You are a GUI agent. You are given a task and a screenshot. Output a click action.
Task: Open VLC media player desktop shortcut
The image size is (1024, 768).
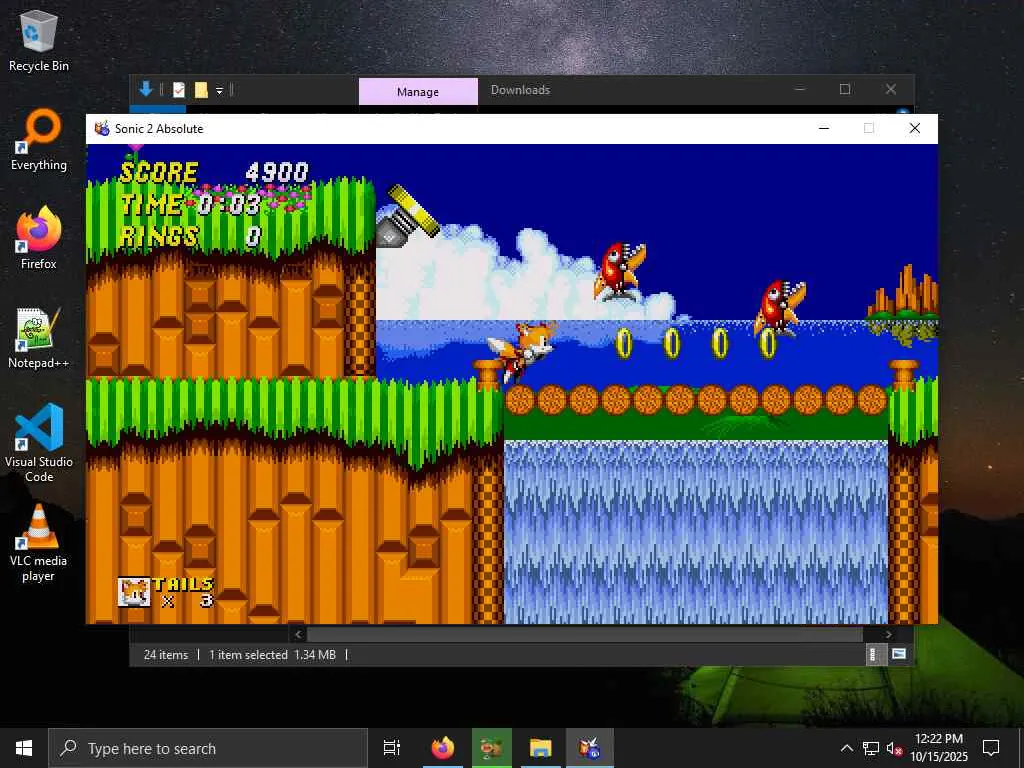click(x=39, y=542)
